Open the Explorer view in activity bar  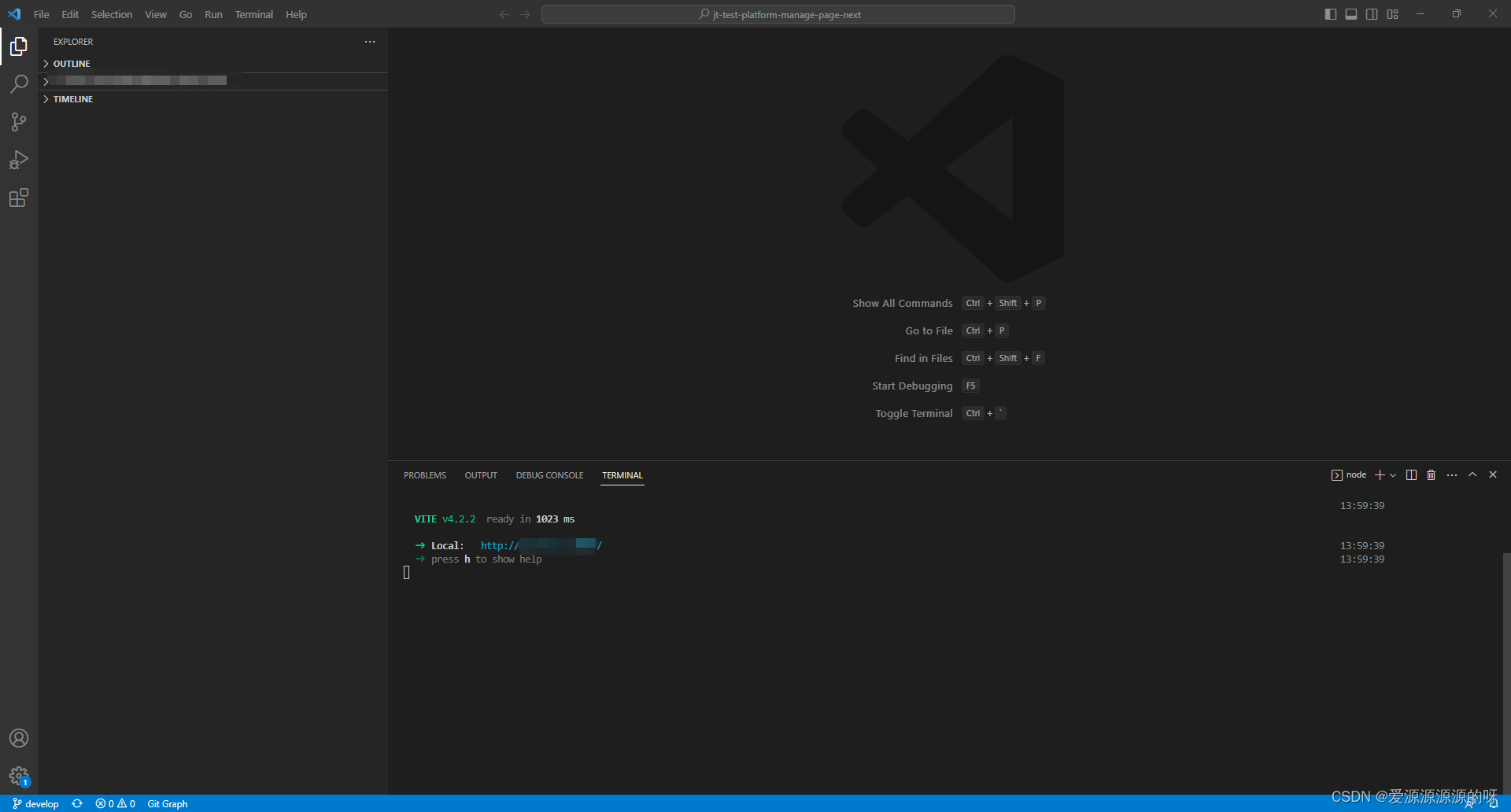point(19,46)
